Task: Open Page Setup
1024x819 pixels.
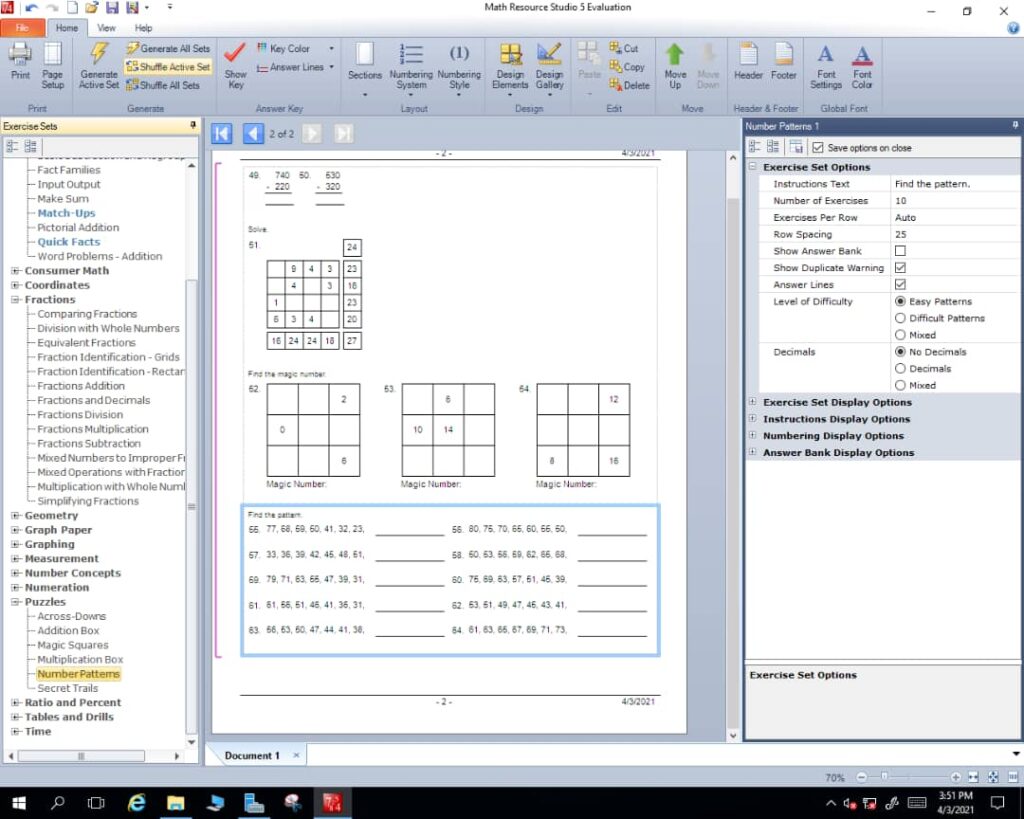Action: point(52,65)
